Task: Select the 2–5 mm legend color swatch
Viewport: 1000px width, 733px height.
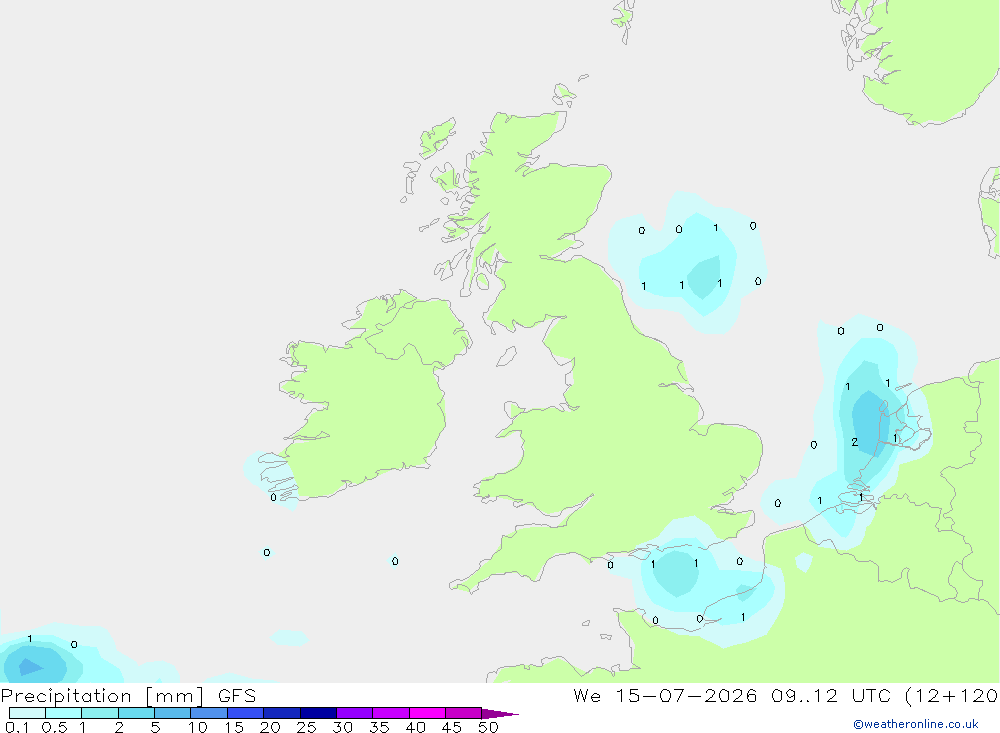Action: point(136,713)
